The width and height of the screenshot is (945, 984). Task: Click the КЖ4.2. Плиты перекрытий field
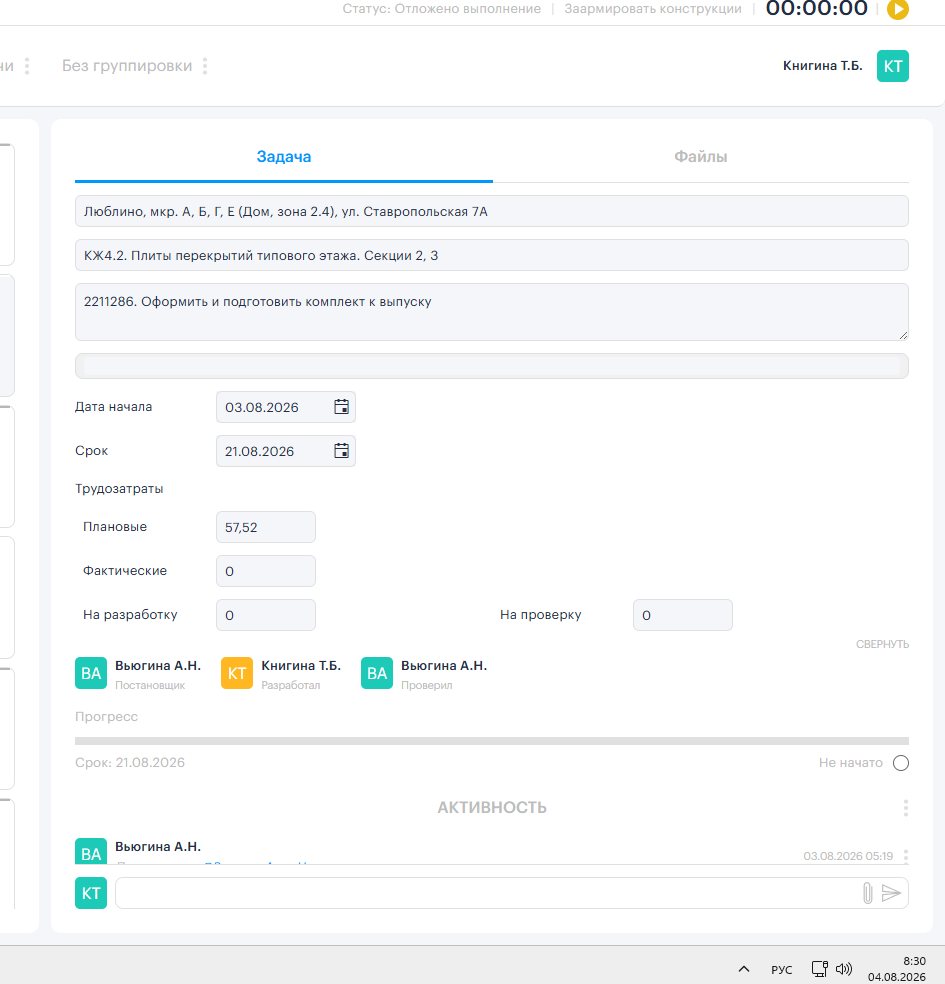pos(492,255)
